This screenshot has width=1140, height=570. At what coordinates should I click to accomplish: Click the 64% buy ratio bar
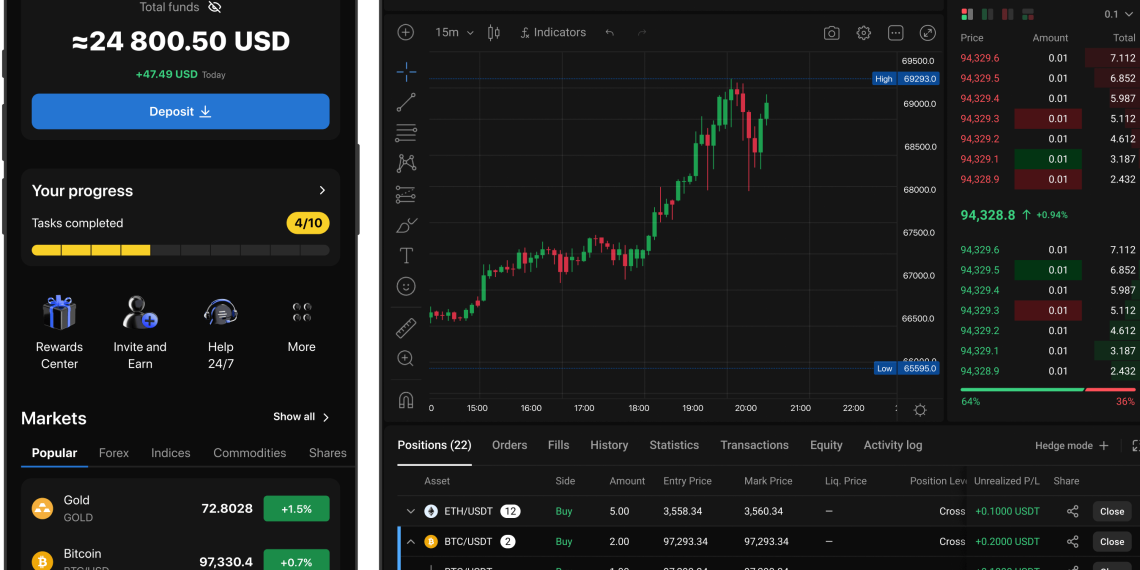coord(1021,390)
